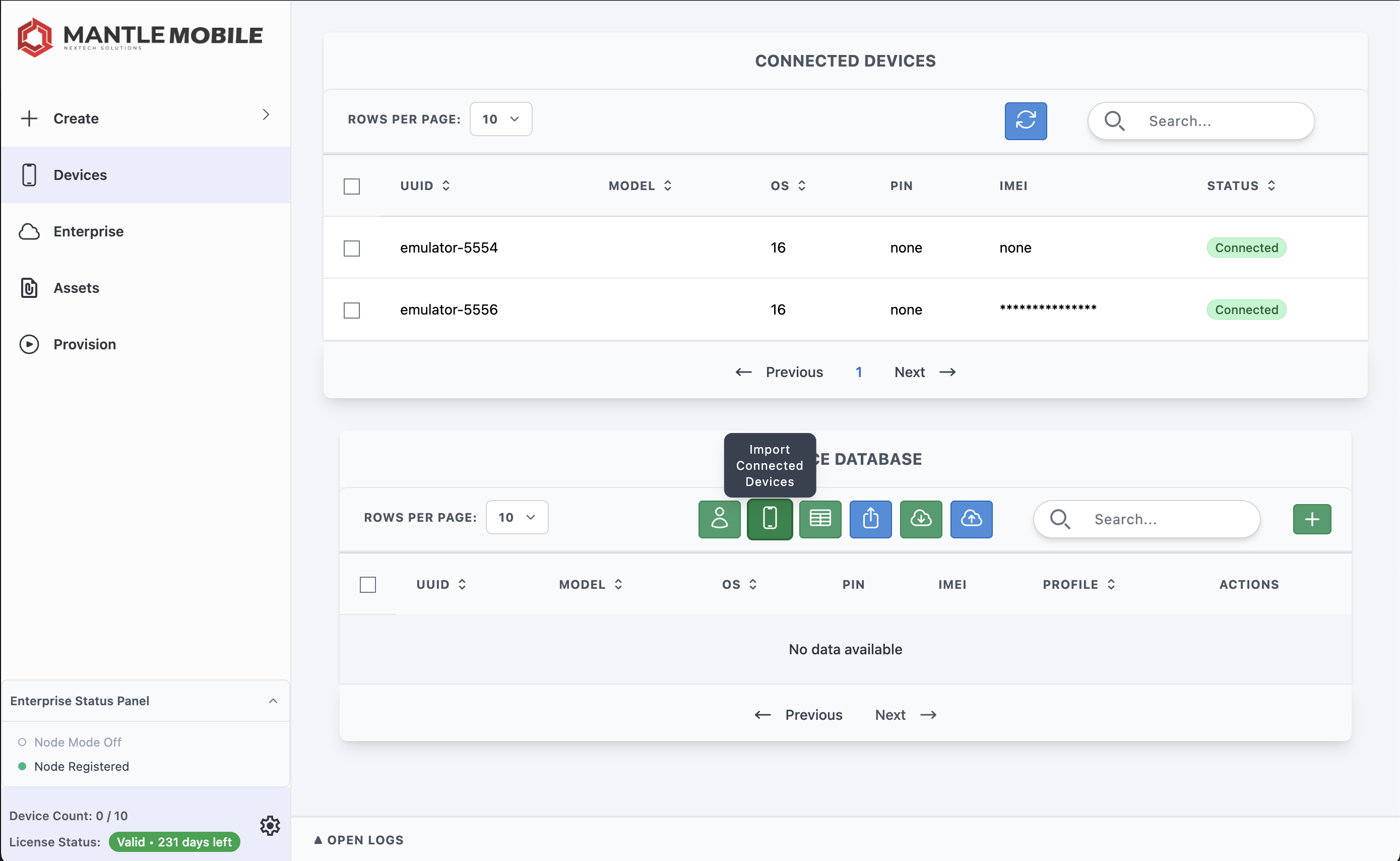Open Device Database rows per page dropdown

coord(517,517)
